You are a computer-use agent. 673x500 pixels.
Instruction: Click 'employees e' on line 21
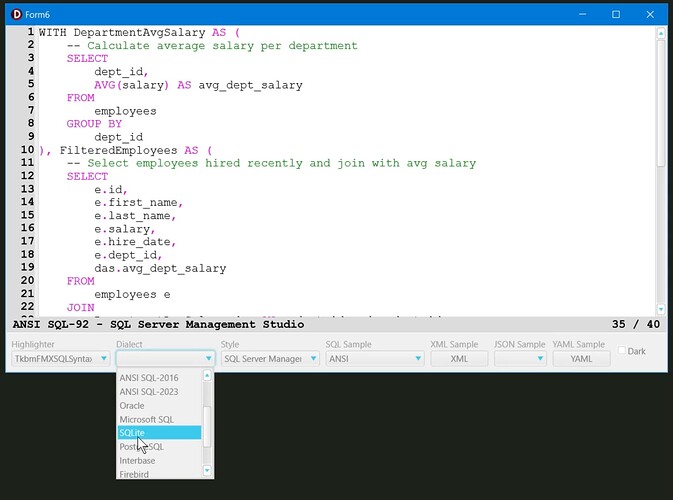tap(132, 294)
